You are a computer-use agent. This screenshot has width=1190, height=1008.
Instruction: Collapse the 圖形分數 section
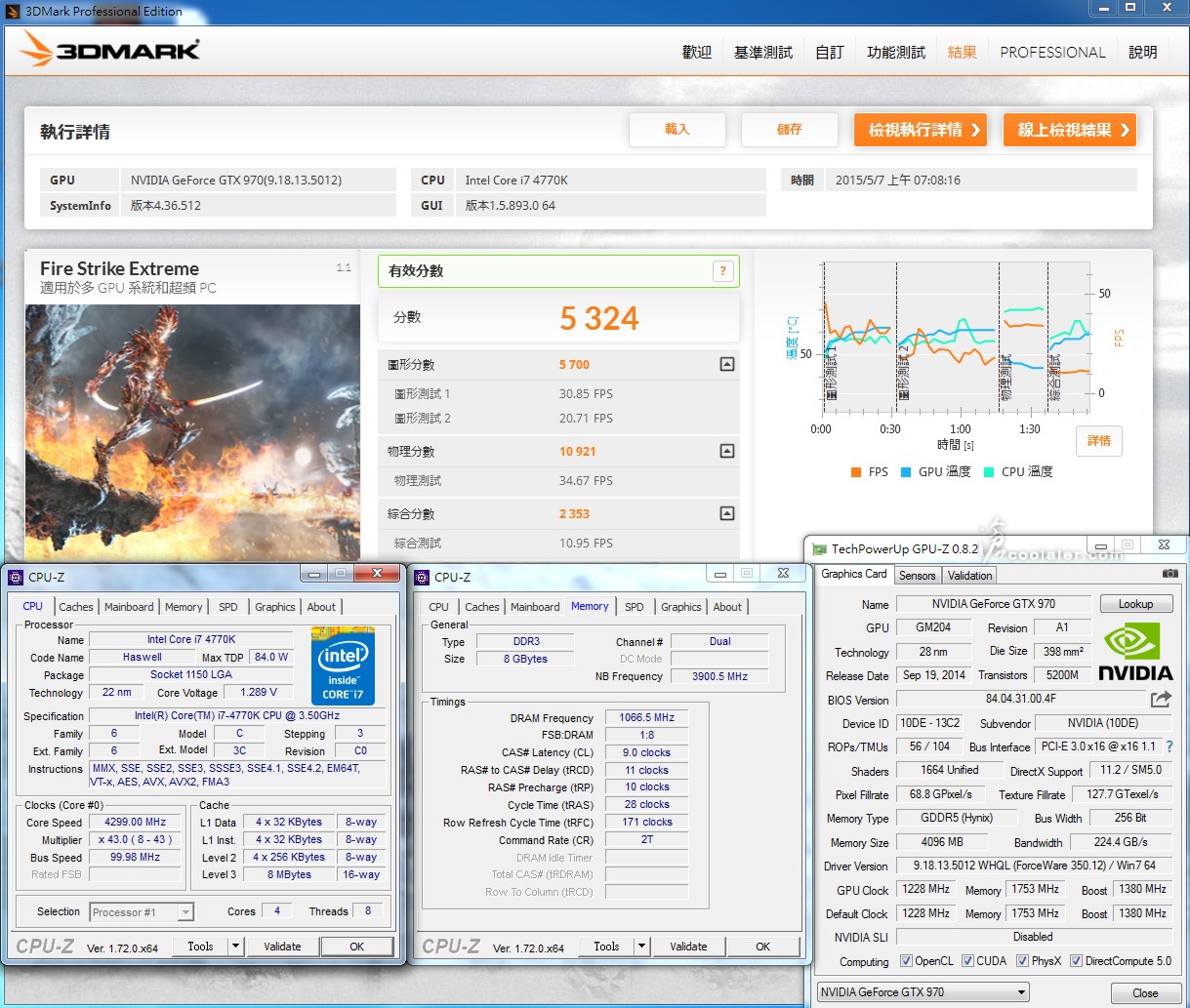coord(726,364)
